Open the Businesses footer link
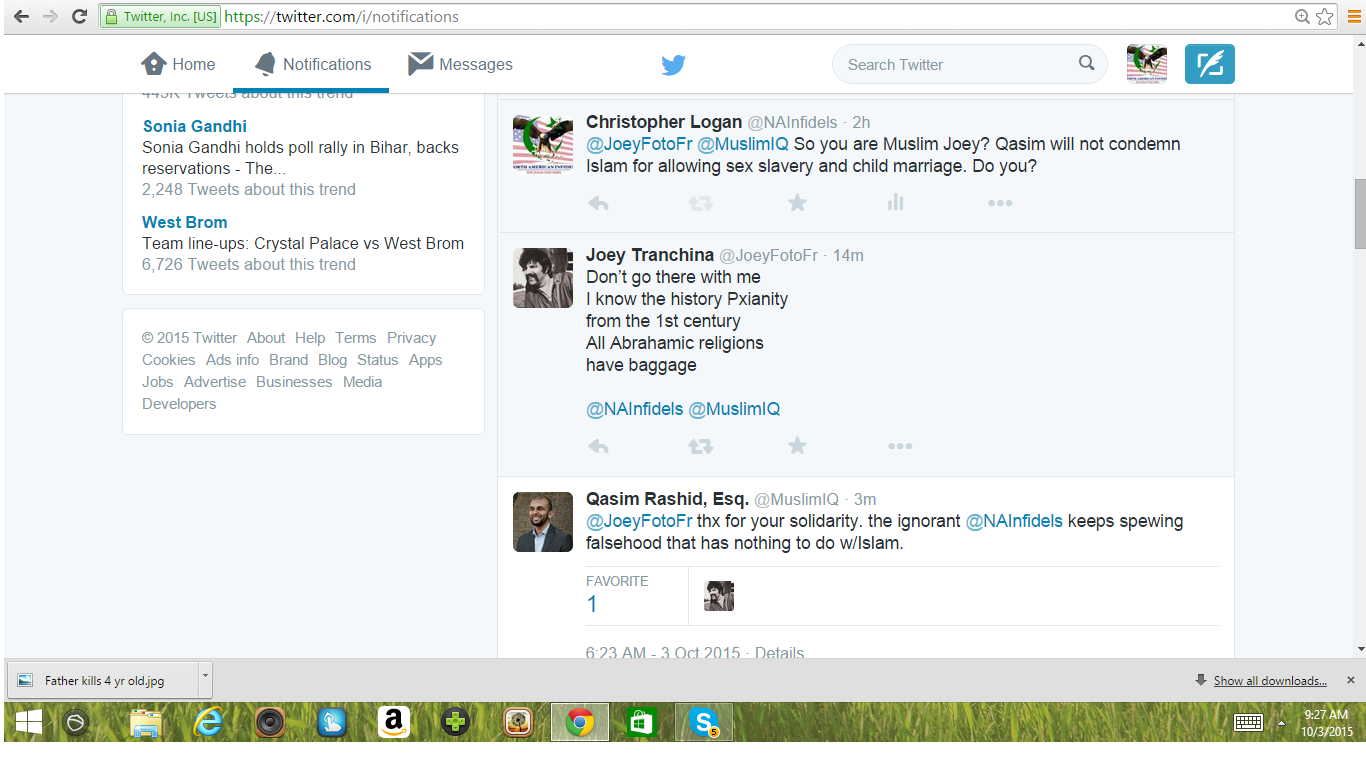The width and height of the screenshot is (1366, 768). coord(294,382)
